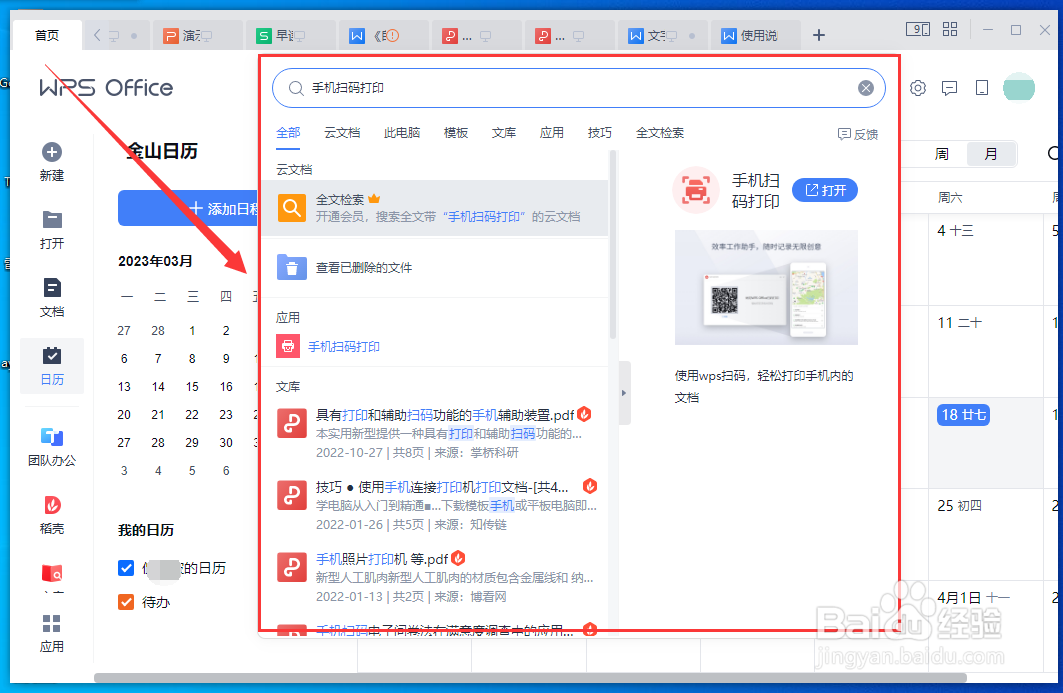Switch to 应用 search tab
This screenshot has width=1063, height=693.
click(552, 133)
